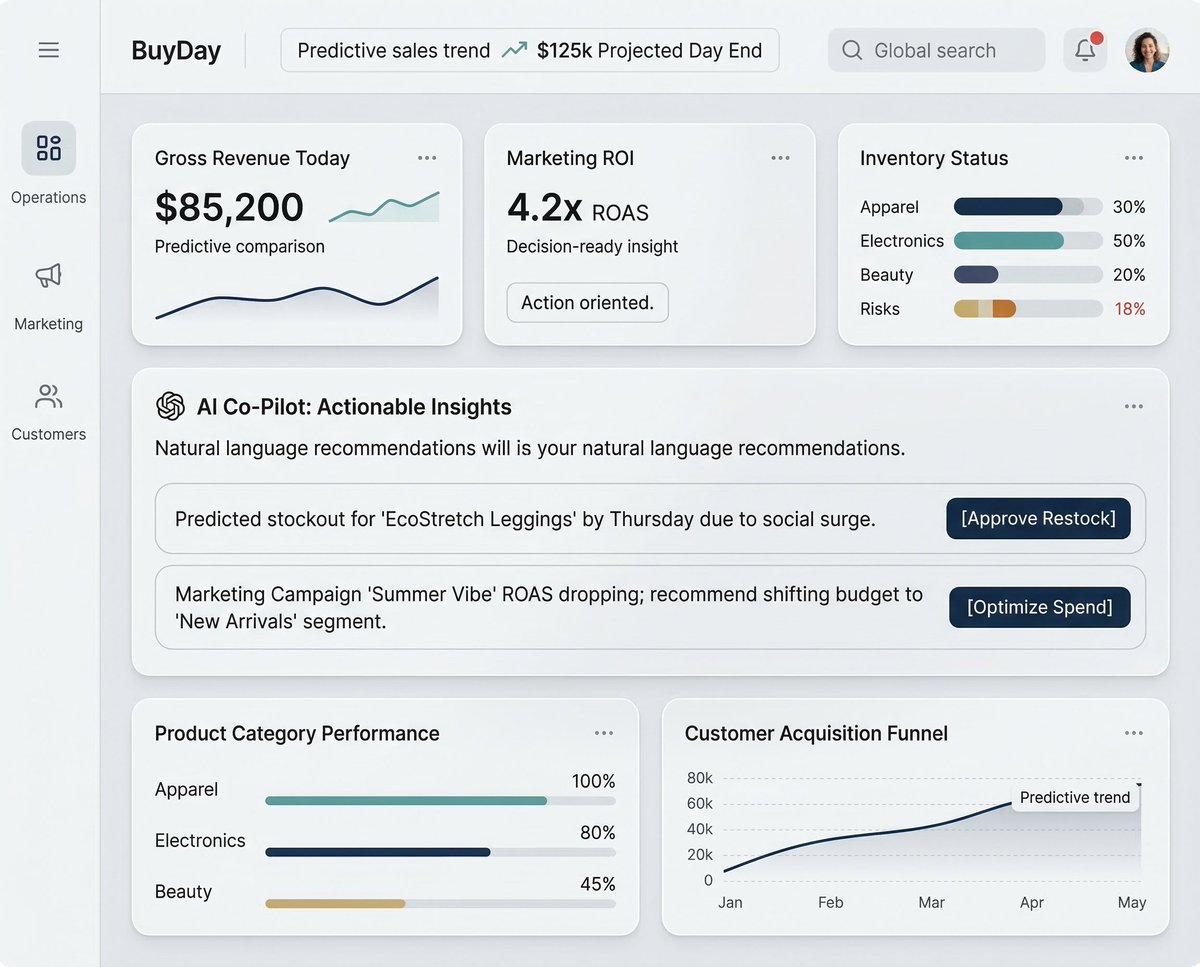Click the Apparel inventory progress bar
This screenshot has width=1200, height=967.
coord(1028,207)
